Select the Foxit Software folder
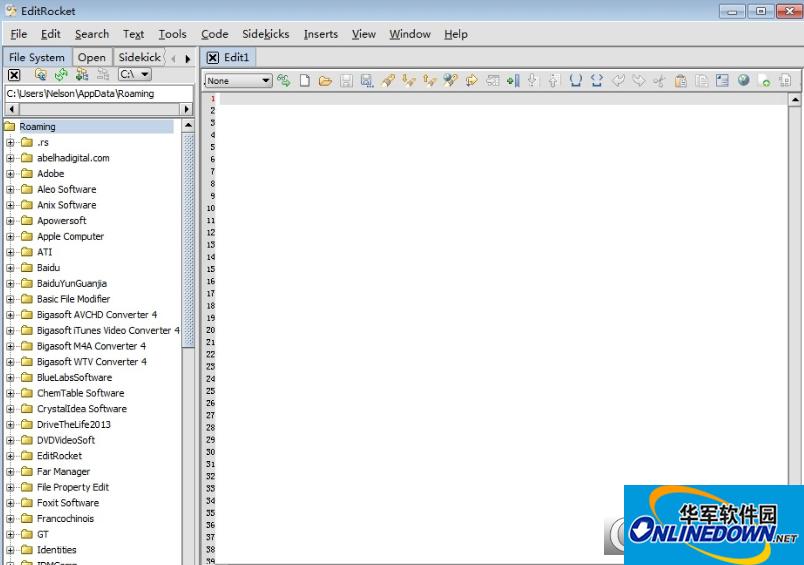Screen dimensions: 804x565 coord(67,503)
